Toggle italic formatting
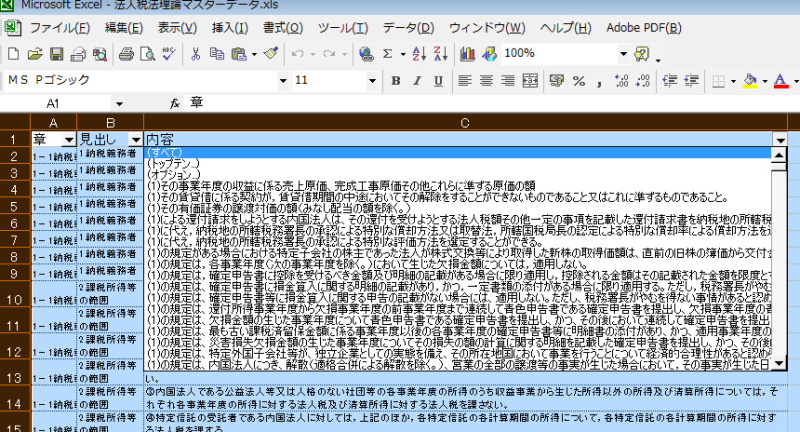This screenshot has height=432, width=800. tap(417, 81)
